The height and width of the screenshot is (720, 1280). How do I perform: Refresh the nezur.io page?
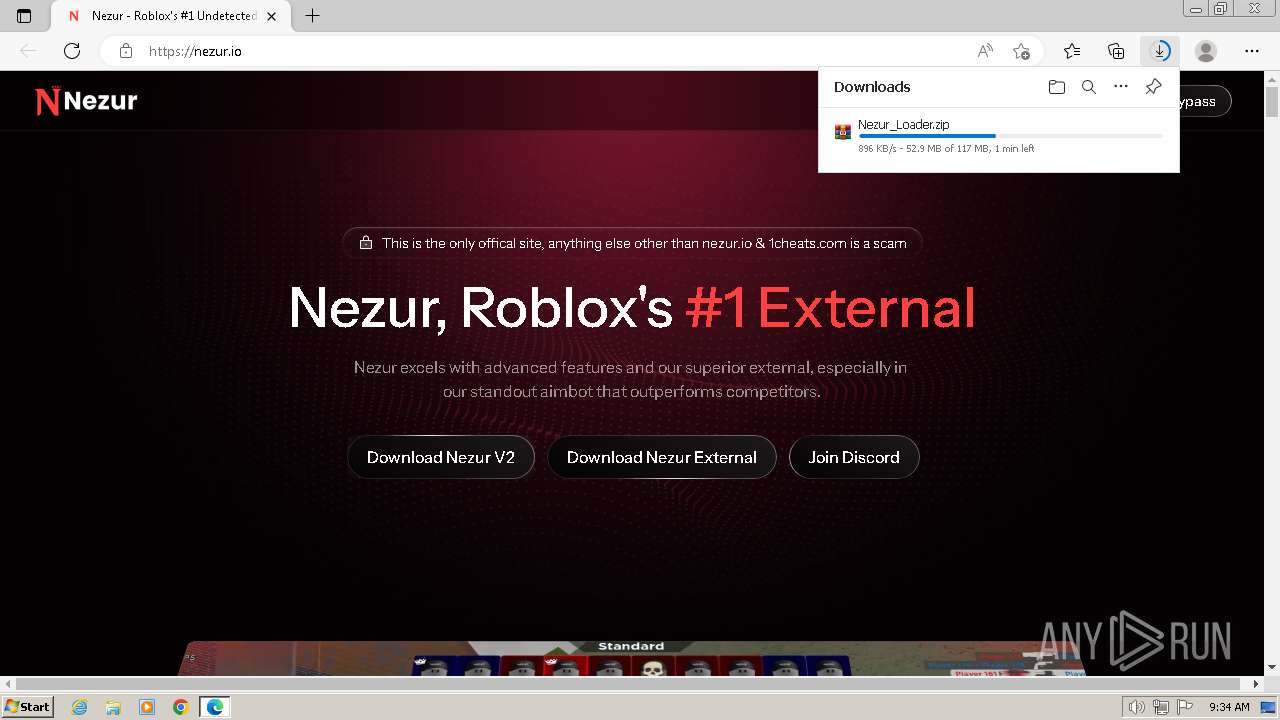72,51
